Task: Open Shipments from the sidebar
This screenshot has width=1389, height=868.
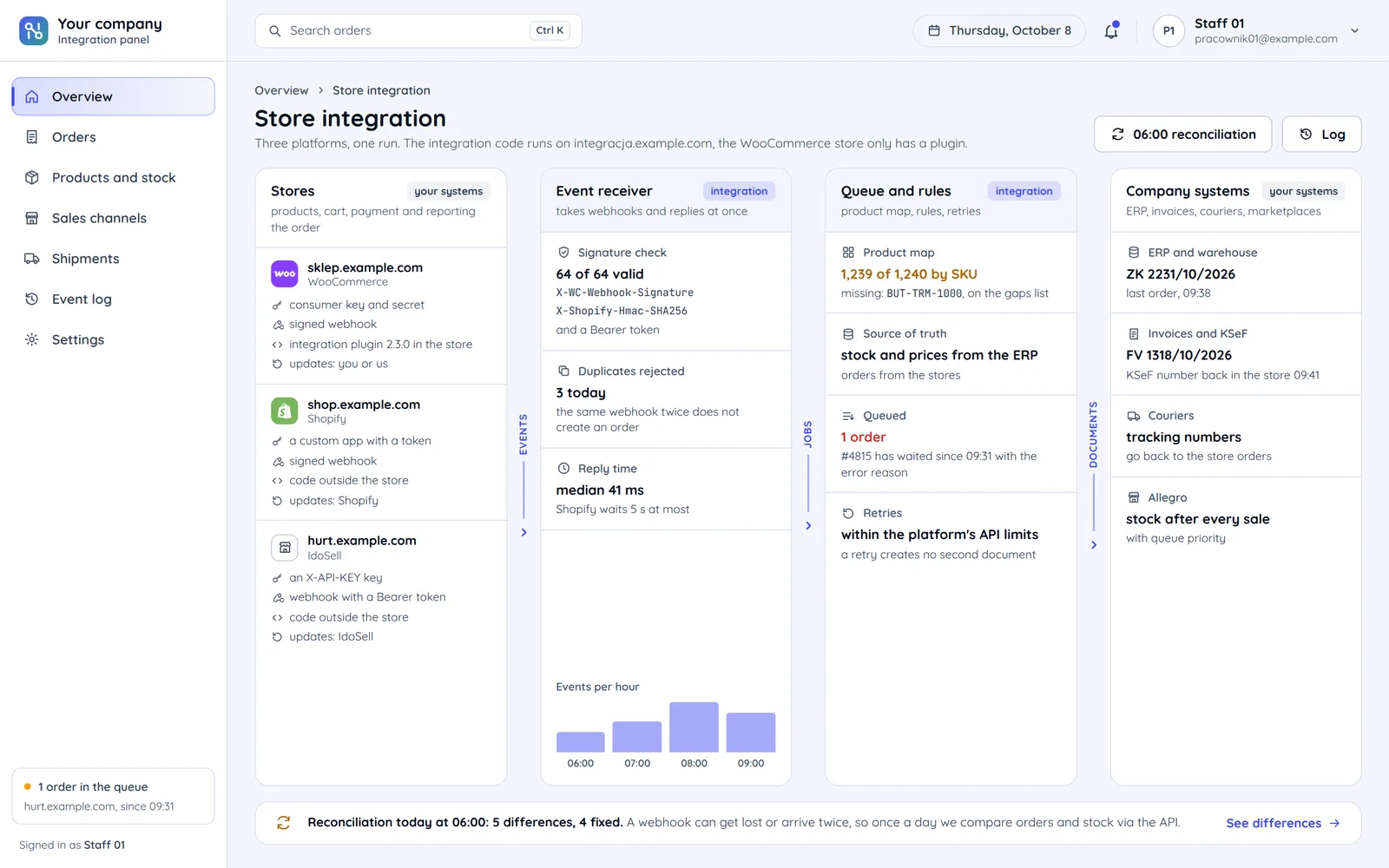Action: pos(113,259)
